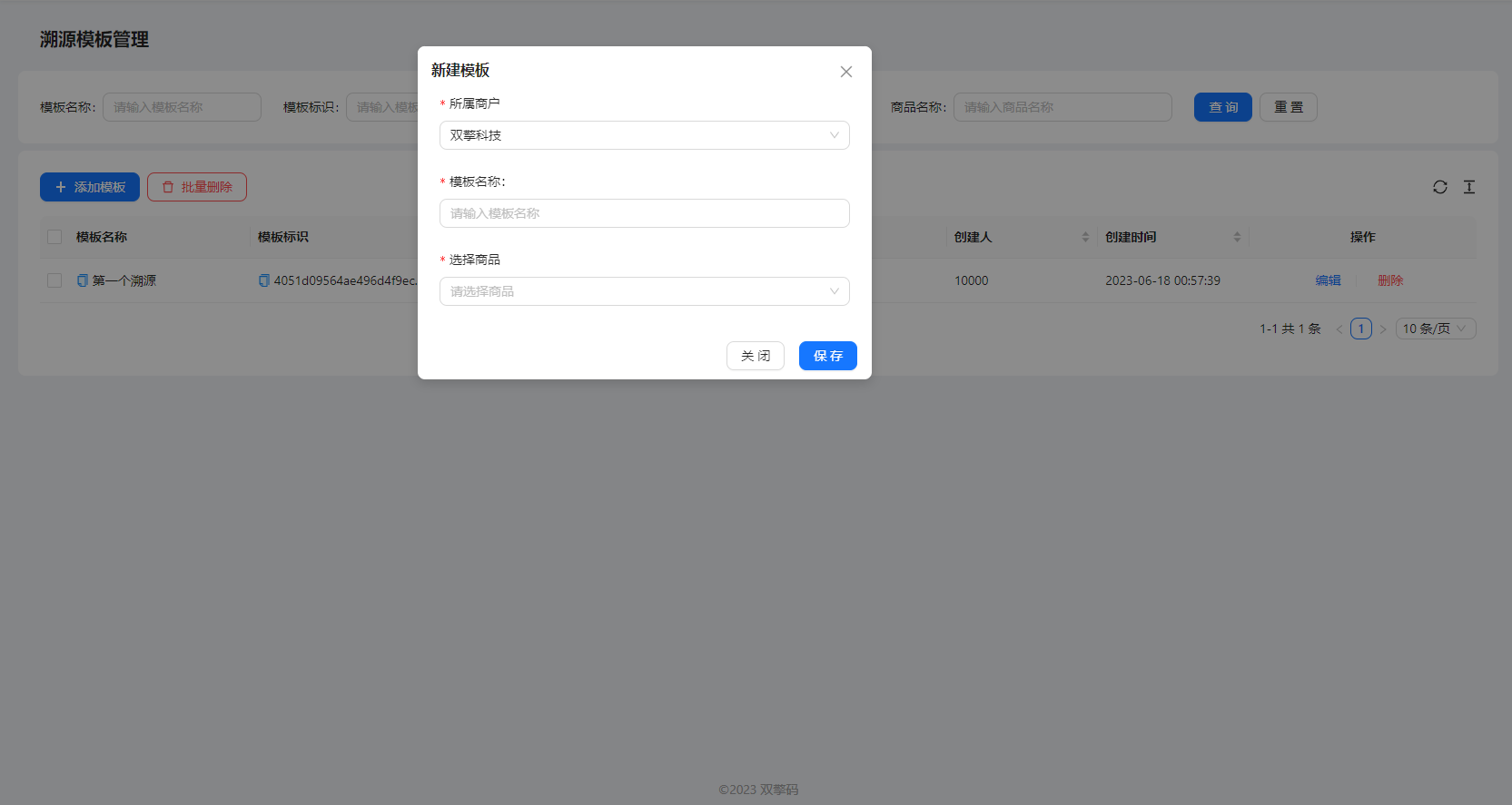The image size is (1512, 805).
Task: Open the 所属商户 dropdown showing 双擎科技
Action: pos(644,135)
